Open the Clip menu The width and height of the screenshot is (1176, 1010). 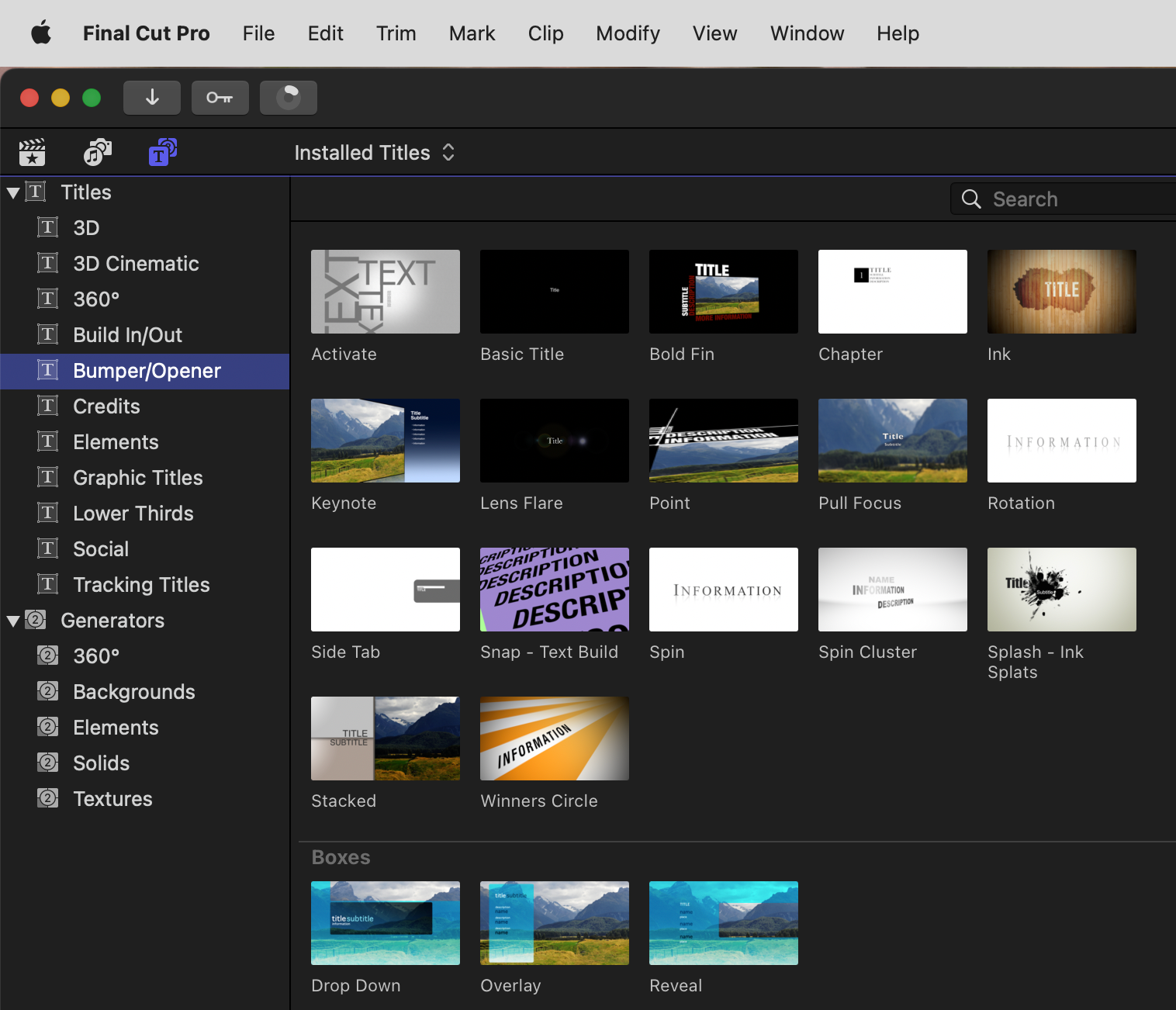[x=545, y=33]
